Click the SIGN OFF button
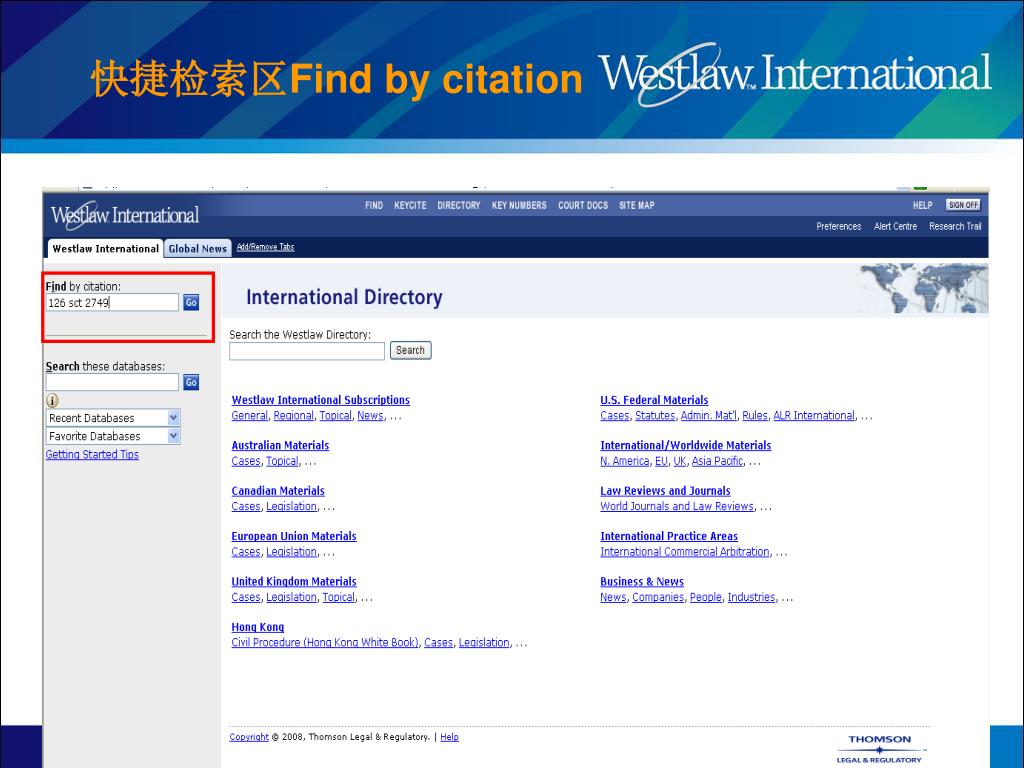 (963, 205)
